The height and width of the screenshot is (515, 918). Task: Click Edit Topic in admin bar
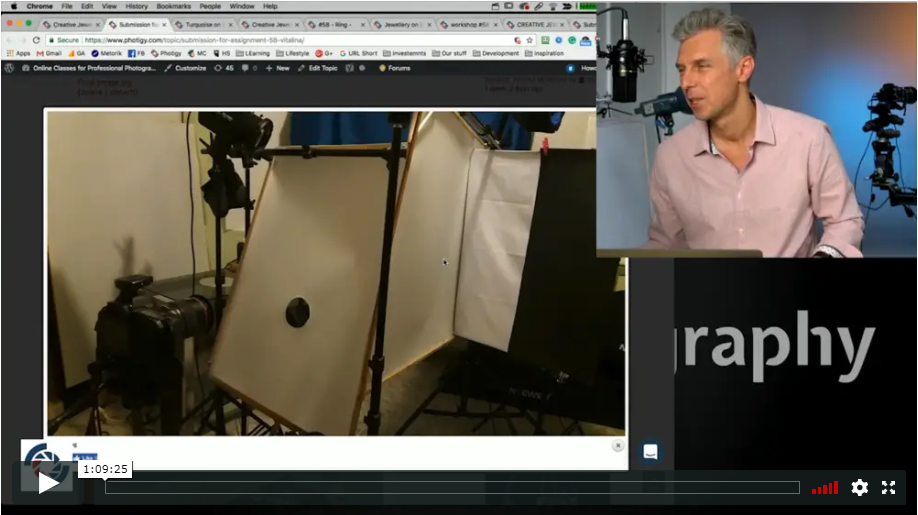[x=317, y=68]
